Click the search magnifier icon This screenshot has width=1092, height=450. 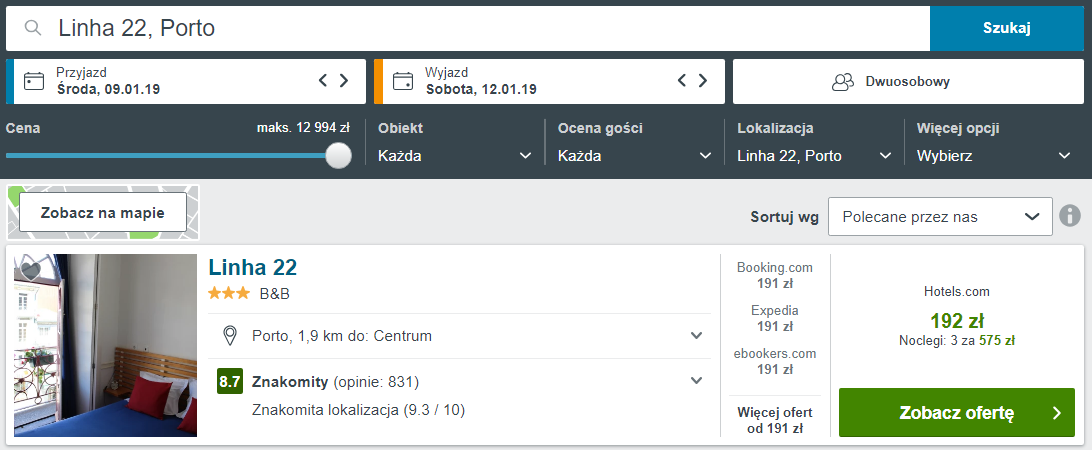tap(33, 28)
